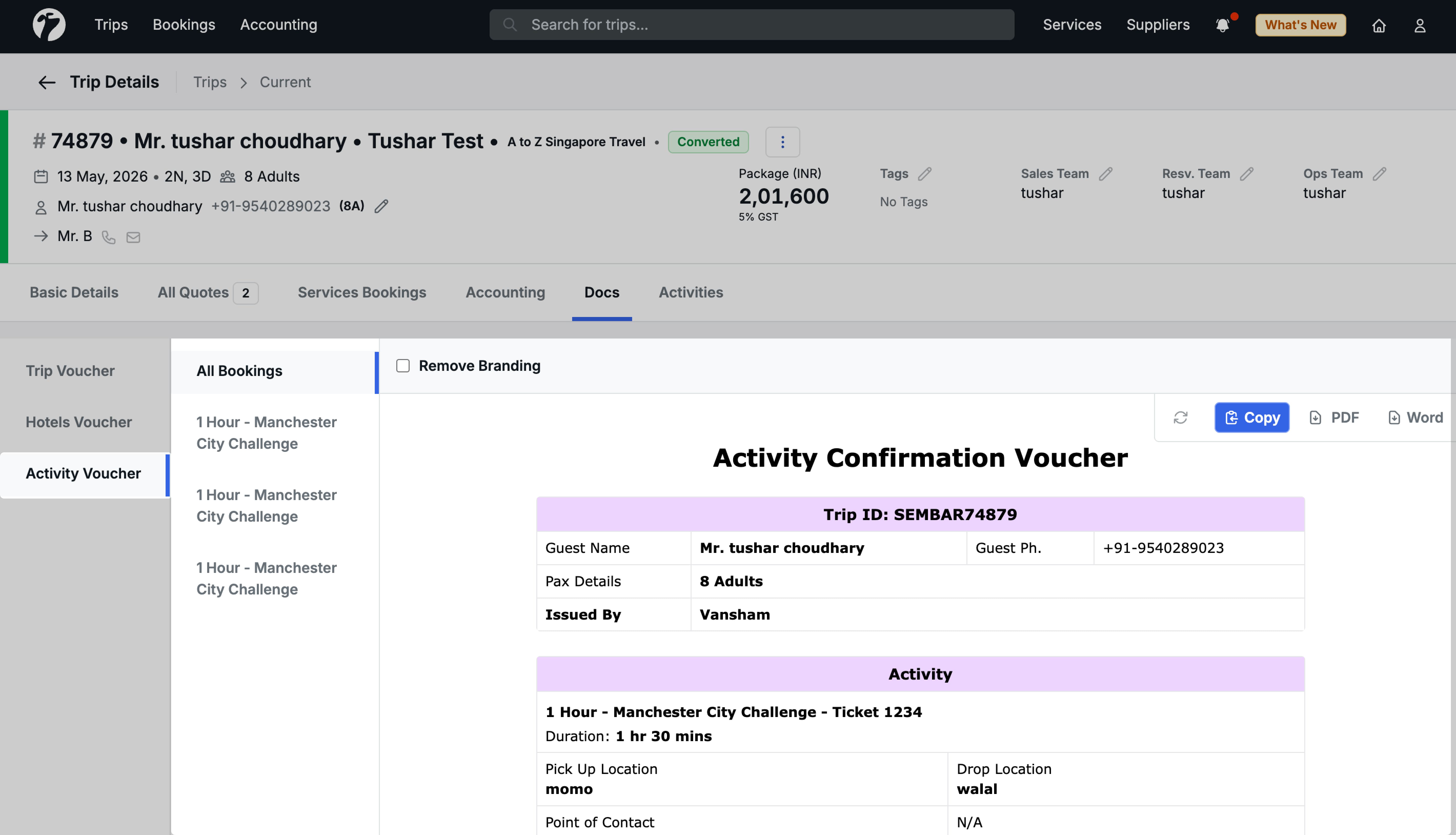
Task: Click the calendar icon next to trip date
Action: tap(41, 176)
